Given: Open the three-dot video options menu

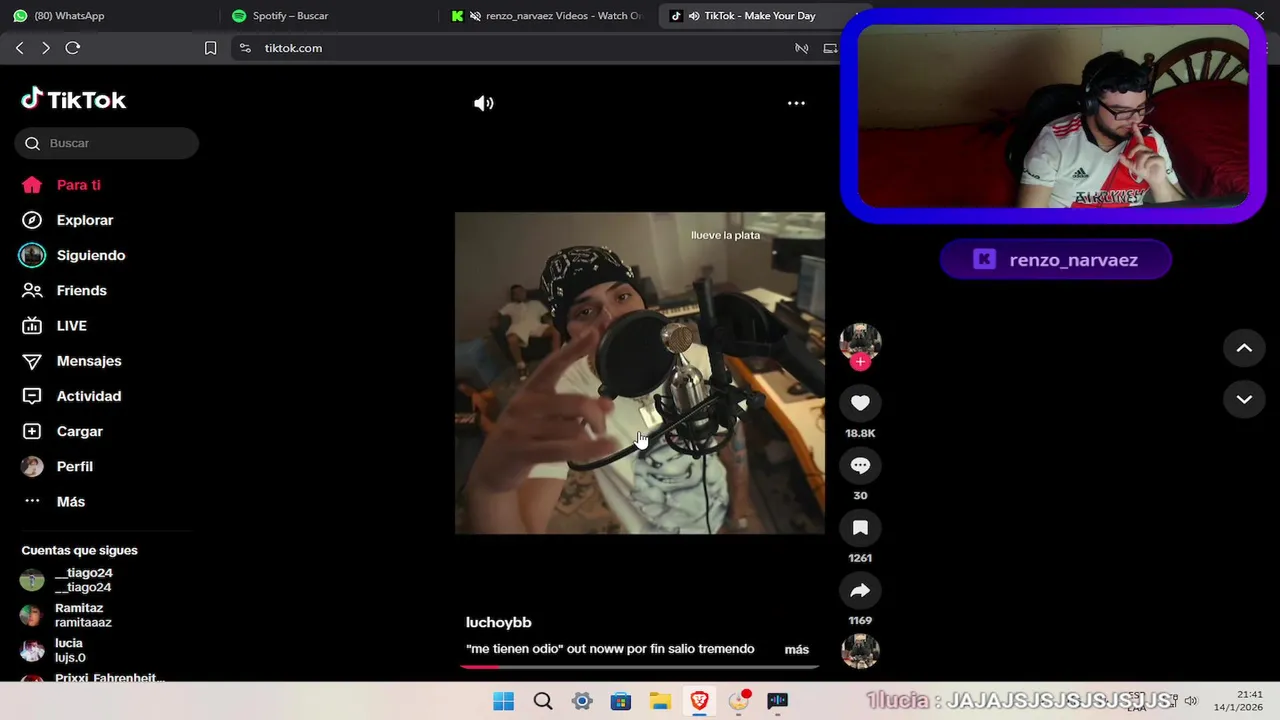Looking at the screenshot, I should (x=796, y=103).
